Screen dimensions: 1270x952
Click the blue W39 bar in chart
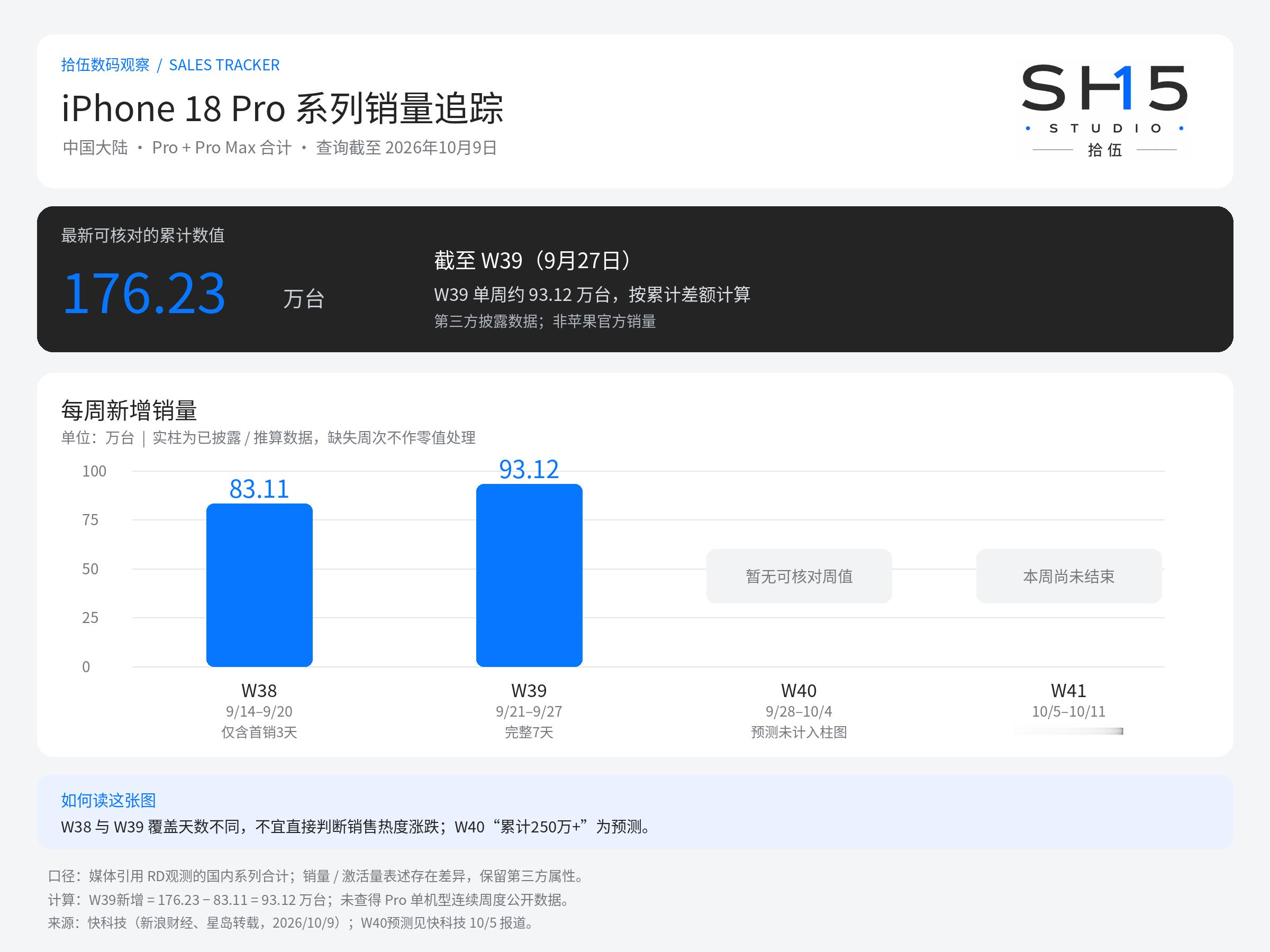coord(529,575)
